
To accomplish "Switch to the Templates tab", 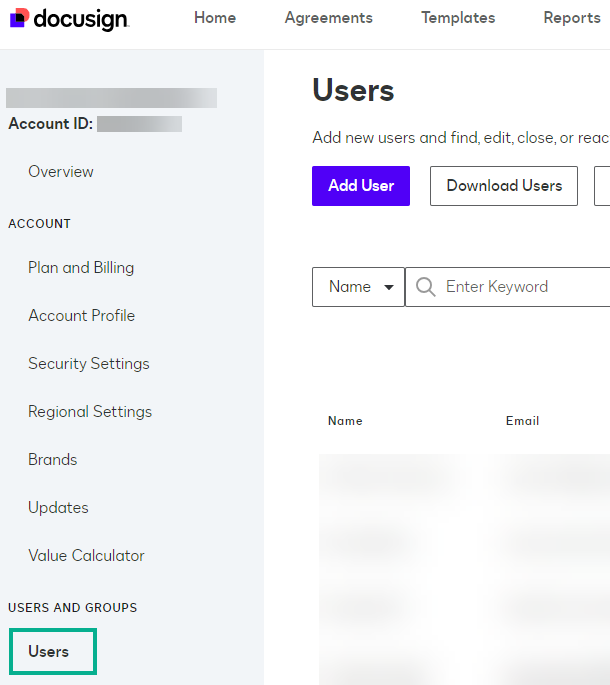I will tap(458, 18).
